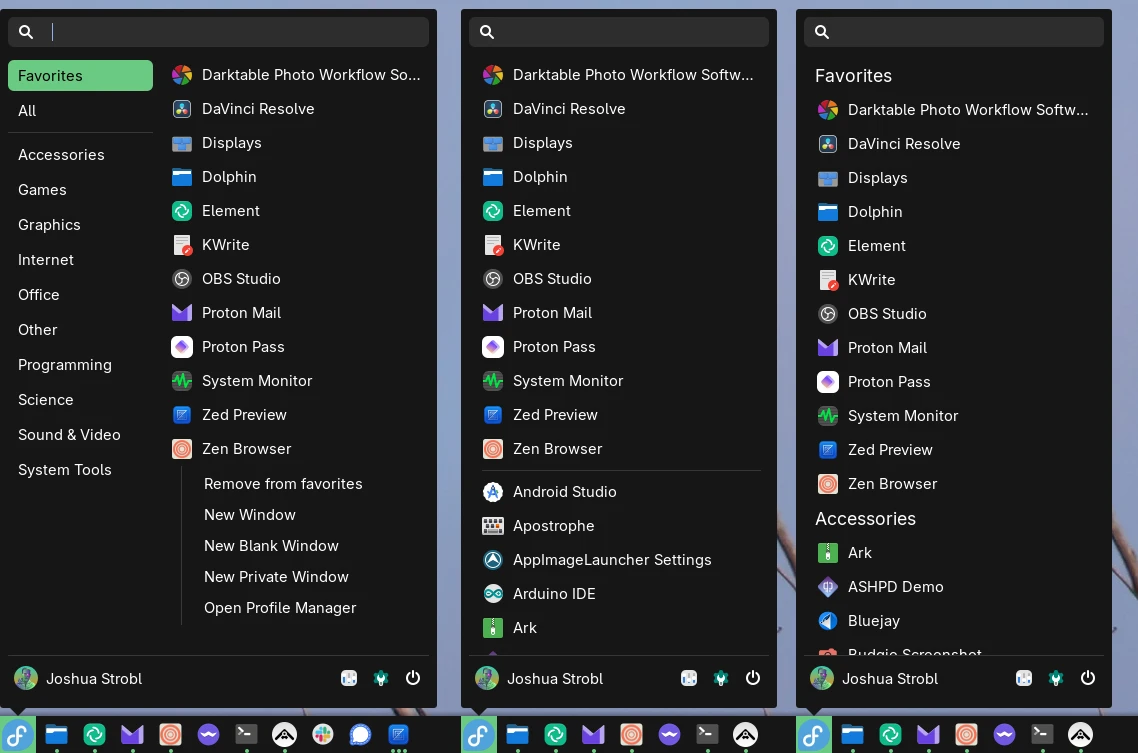Viewport: 1138px width, 753px height.
Task: Click OBS Studio icon in middle menu
Action: pos(493,279)
